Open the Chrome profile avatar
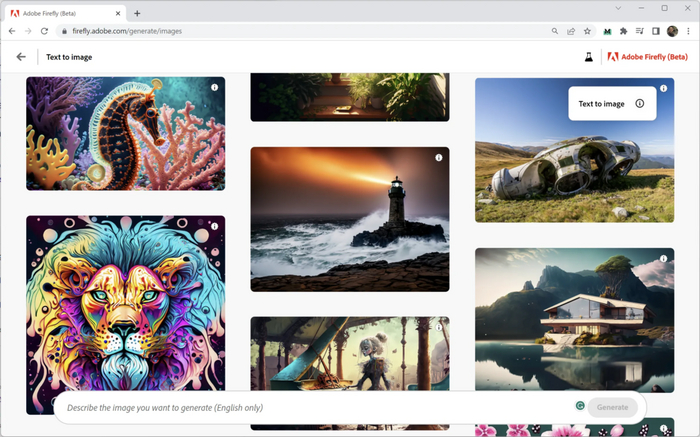The image size is (700, 437). 672,31
